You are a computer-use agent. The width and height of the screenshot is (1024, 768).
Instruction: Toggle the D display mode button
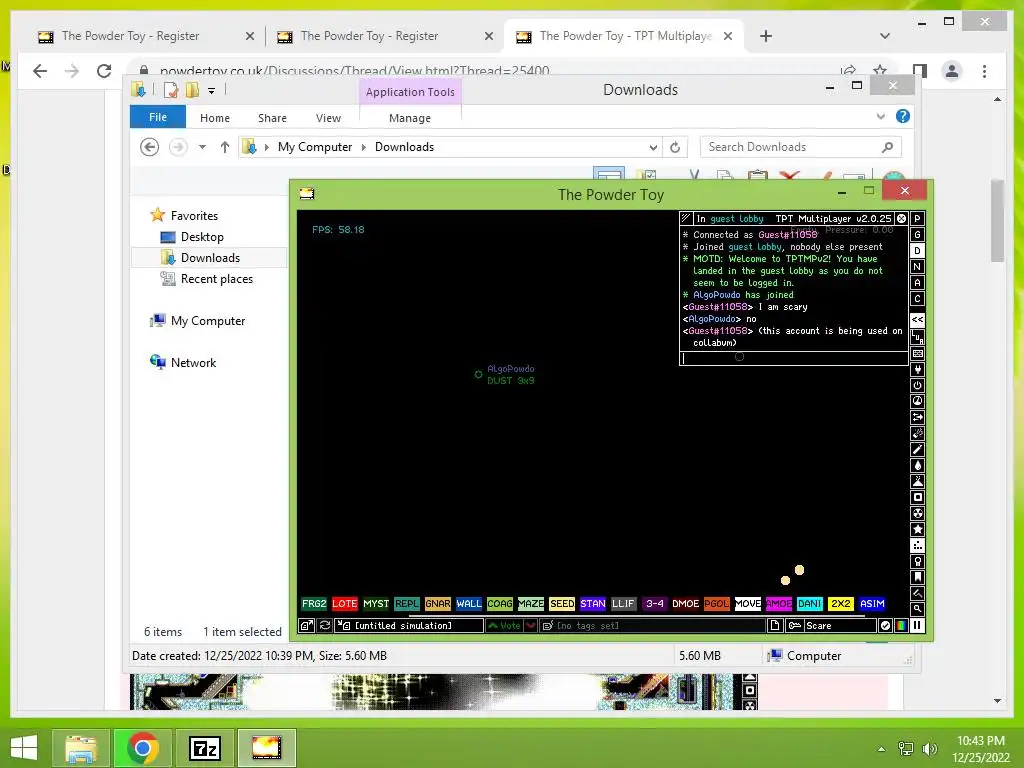[918, 251]
